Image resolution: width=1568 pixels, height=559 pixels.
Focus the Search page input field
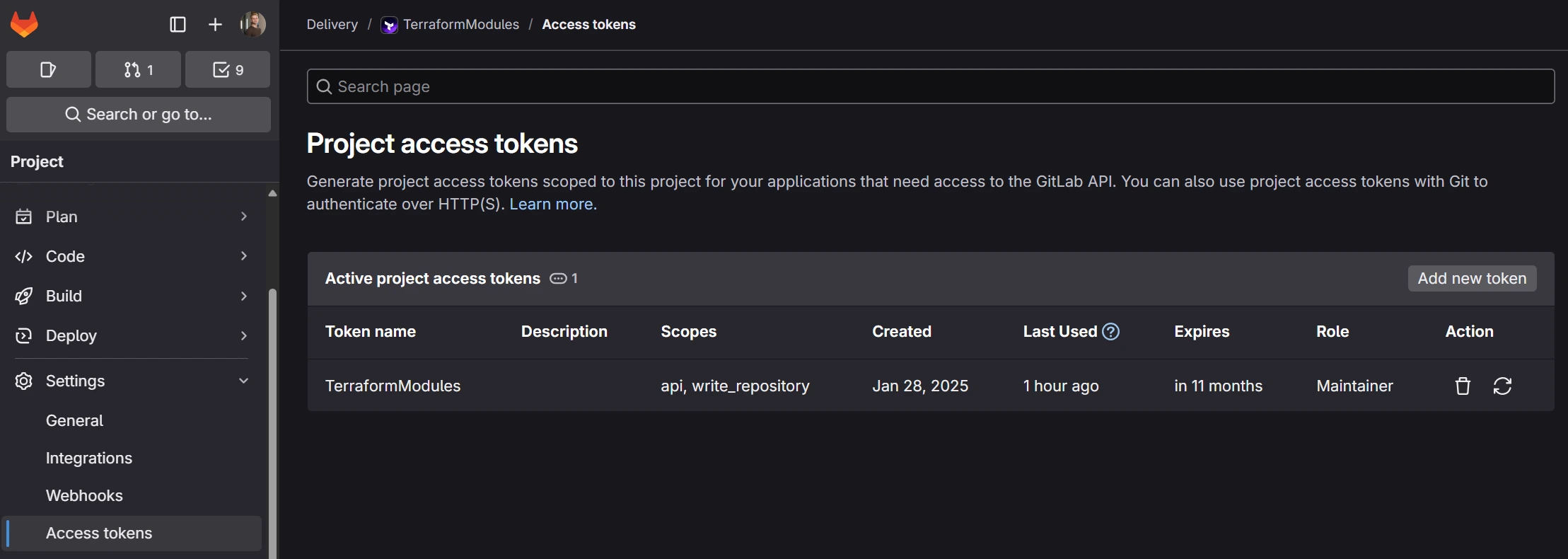(930, 86)
